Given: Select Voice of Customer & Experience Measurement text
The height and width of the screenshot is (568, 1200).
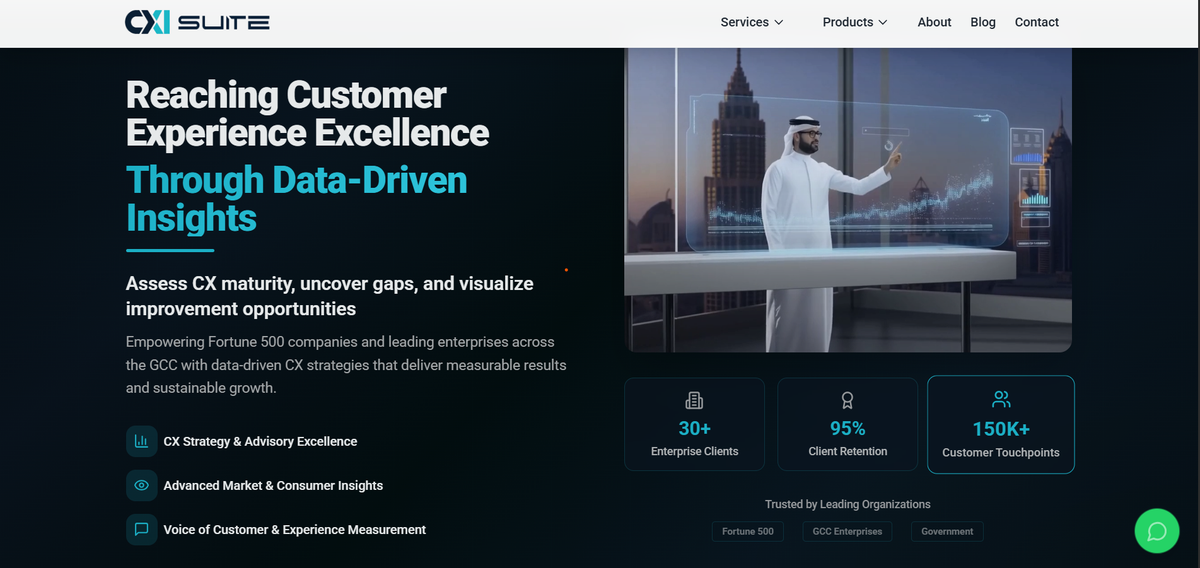Looking at the screenshot, I should click(295, 529).
